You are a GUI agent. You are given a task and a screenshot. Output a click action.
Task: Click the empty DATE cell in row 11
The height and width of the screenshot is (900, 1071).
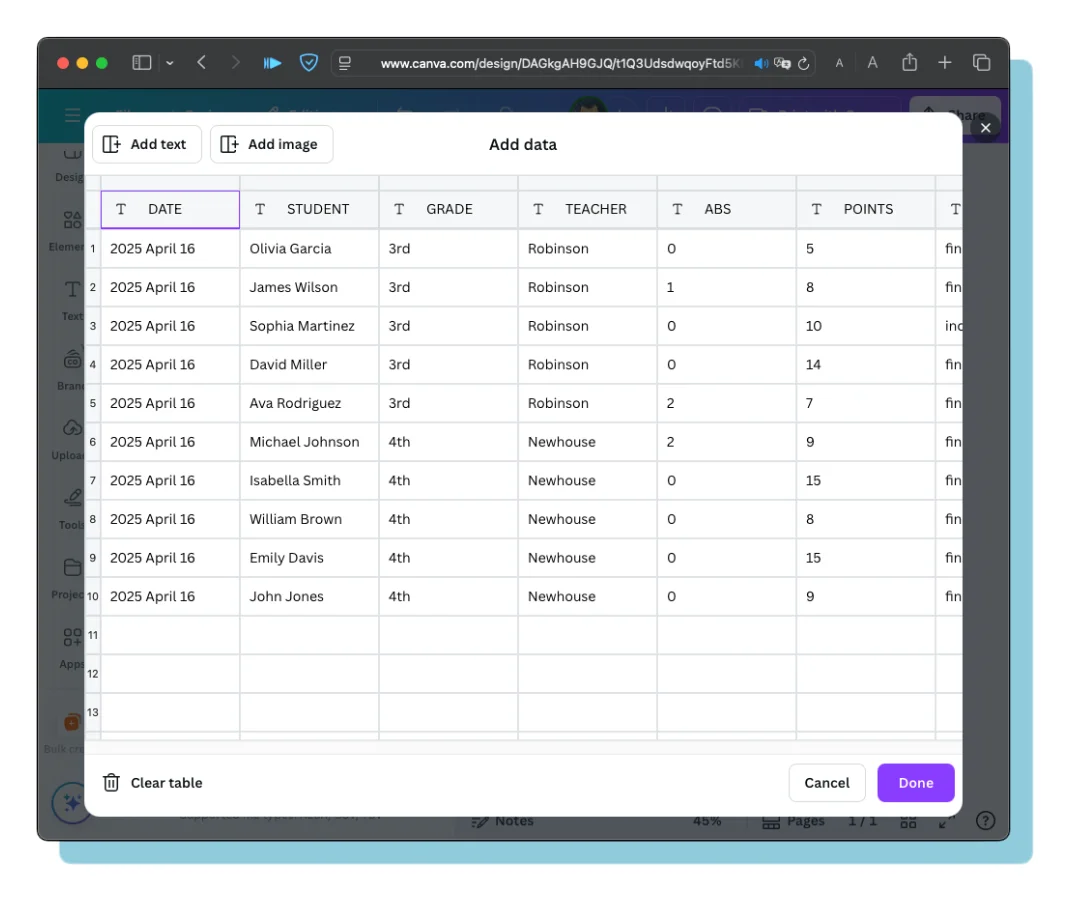click(x=170, y=635)
